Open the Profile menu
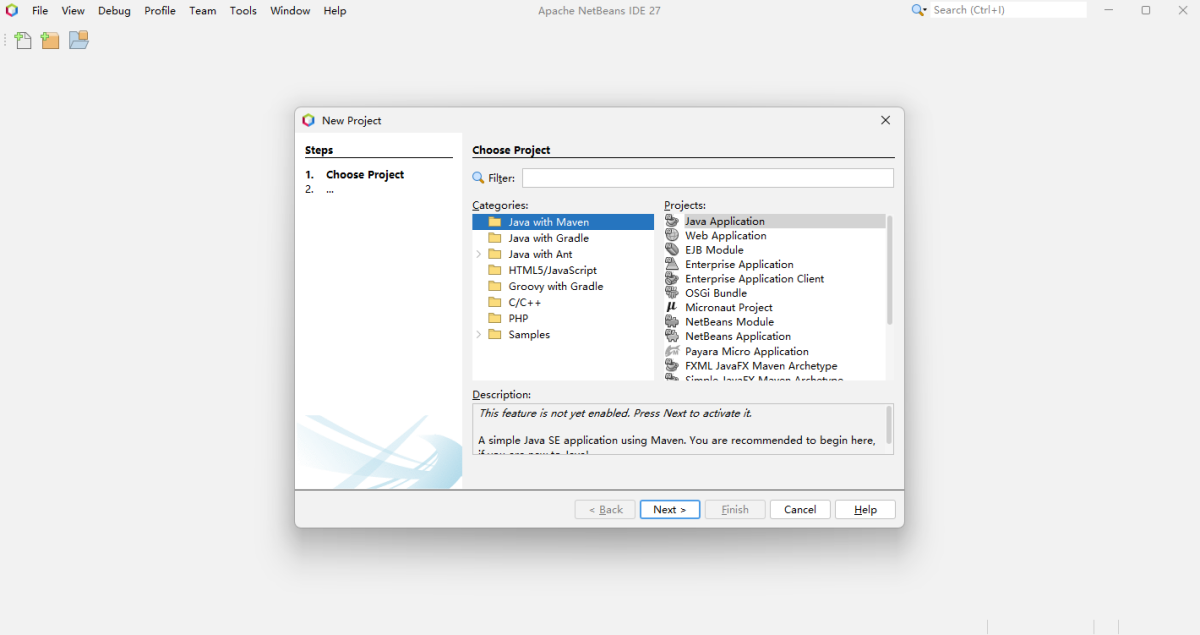The height and width of the screenshot is (635, 1200). [160, 11]
